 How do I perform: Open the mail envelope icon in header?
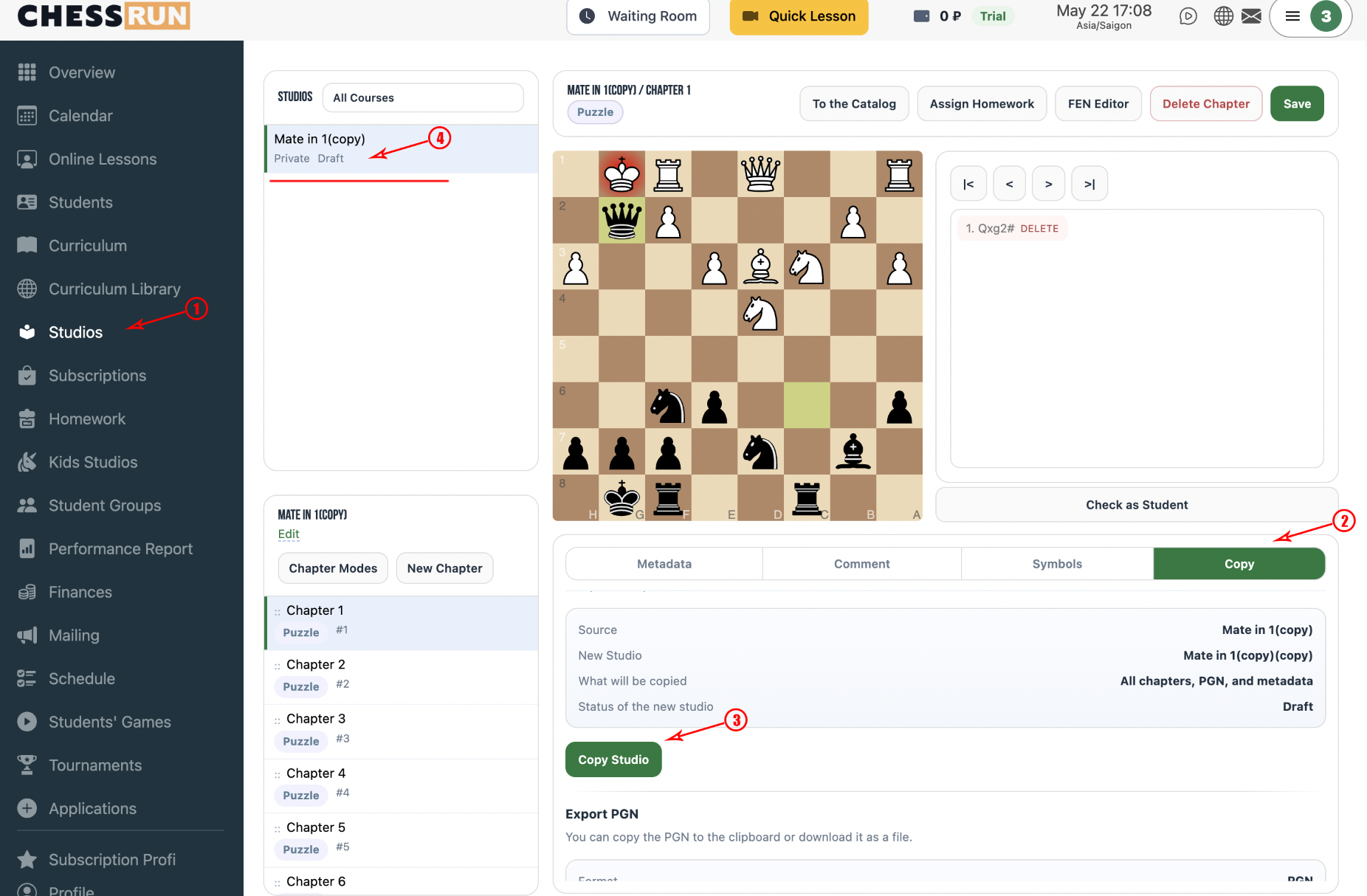pyautogui.click(x=1252, y=16)
